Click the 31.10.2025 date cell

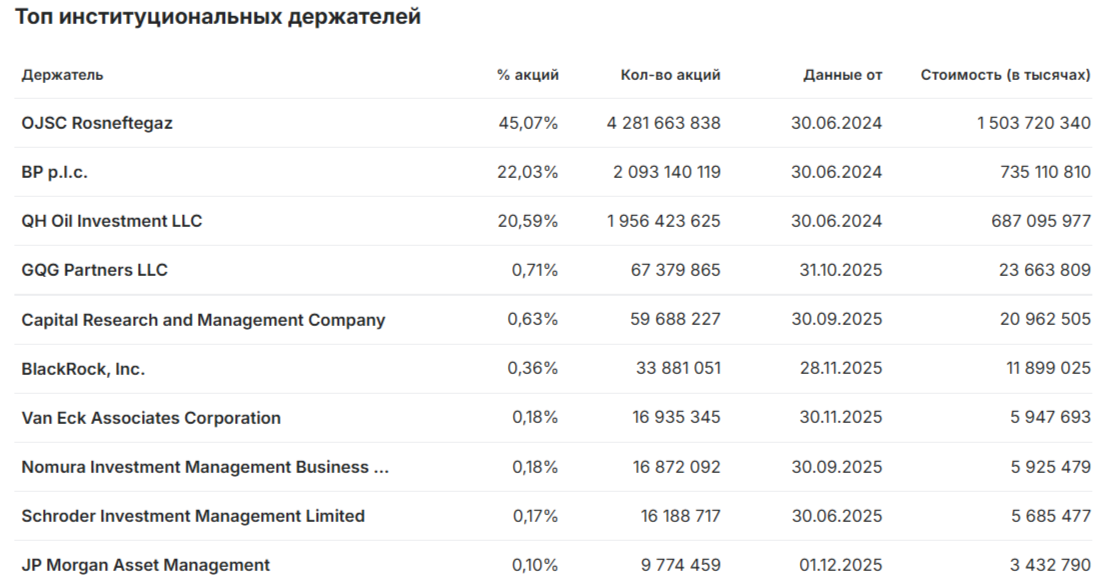tap(837, 270)
